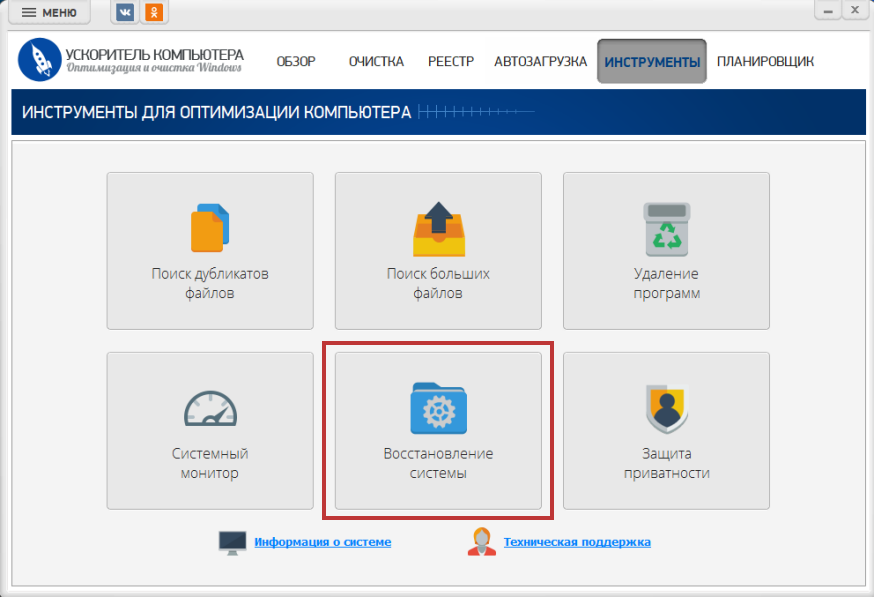This screenshot has width=874, height=597.
Task: Click the support person icon
Action: [x=482, y=542]
